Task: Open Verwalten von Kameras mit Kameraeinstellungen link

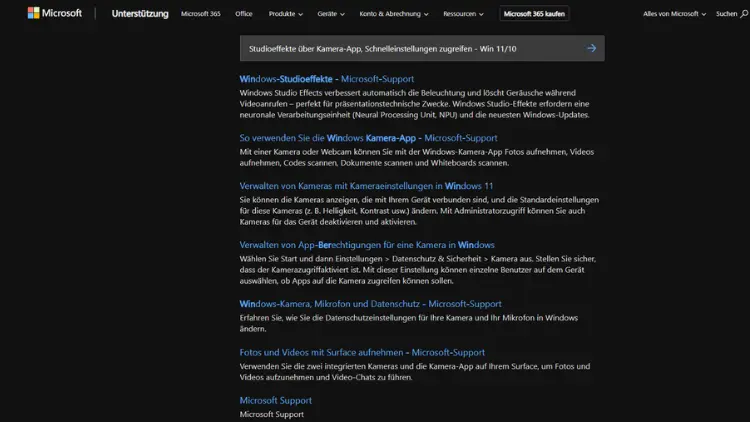Action: click(366, 186)
